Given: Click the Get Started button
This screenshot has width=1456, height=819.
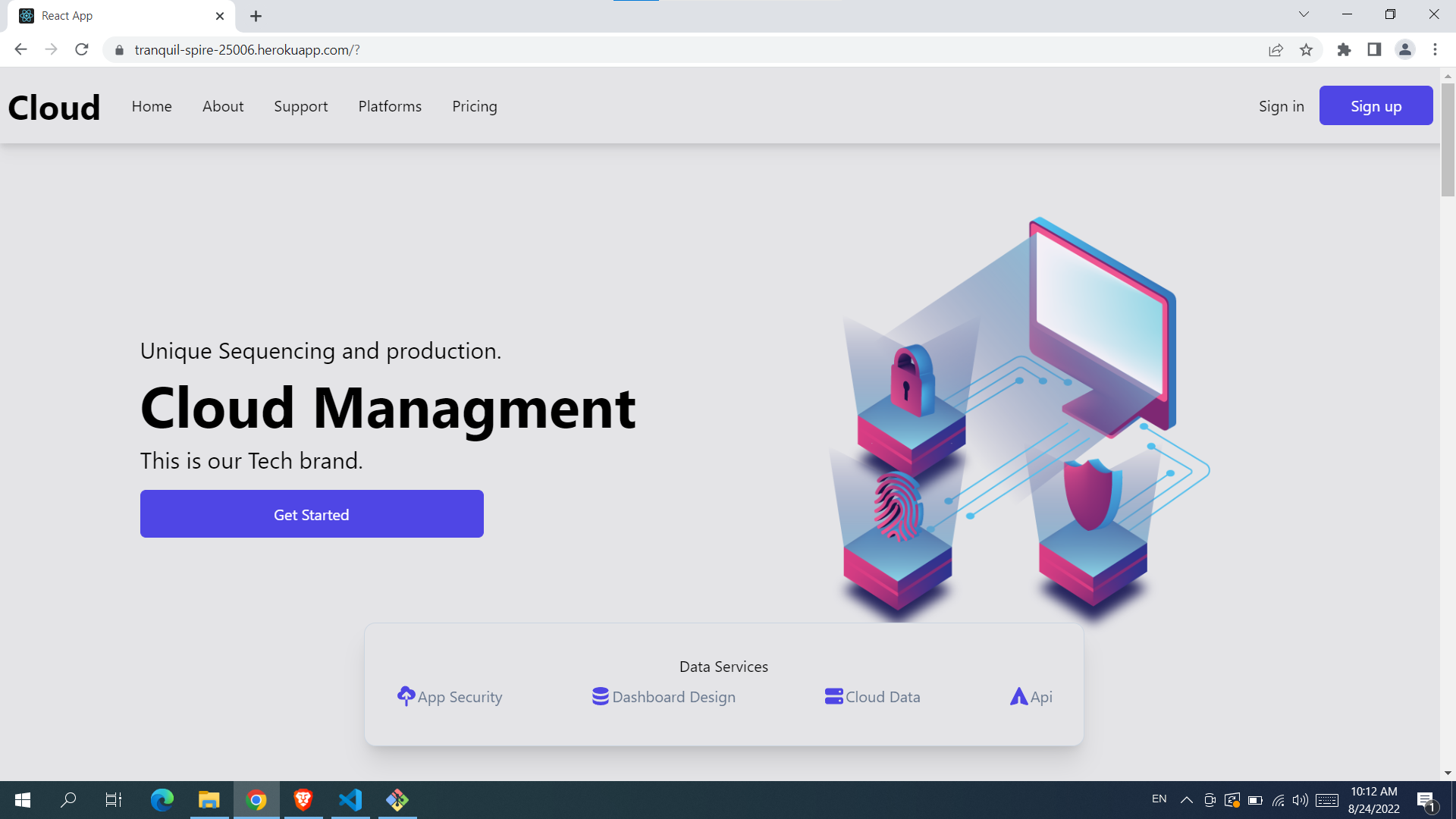Looking at the screenshot, I should (311, 513).
